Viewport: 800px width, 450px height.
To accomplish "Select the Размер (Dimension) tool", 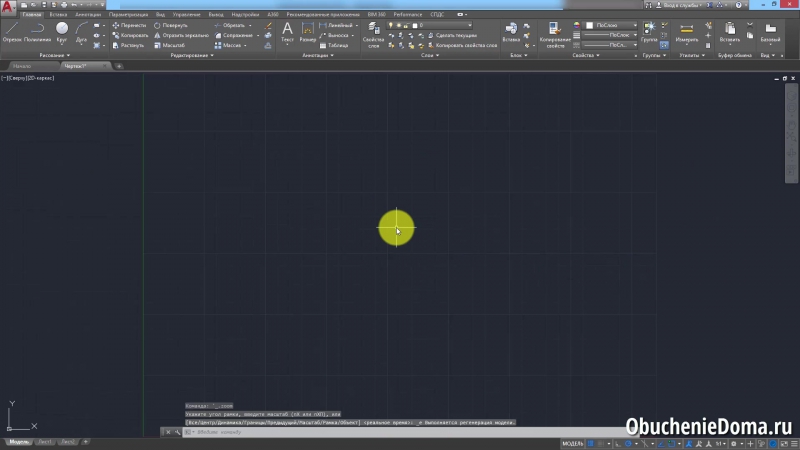I will pos(308,32).
